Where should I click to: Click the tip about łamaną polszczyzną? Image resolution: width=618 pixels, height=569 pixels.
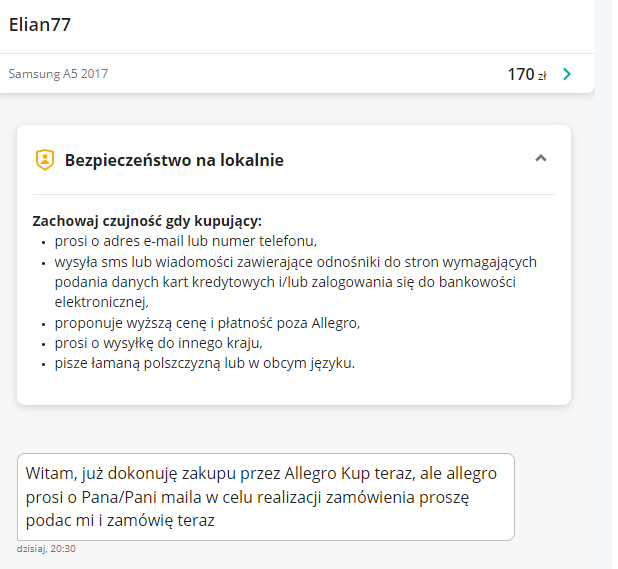tap(205, 363)
